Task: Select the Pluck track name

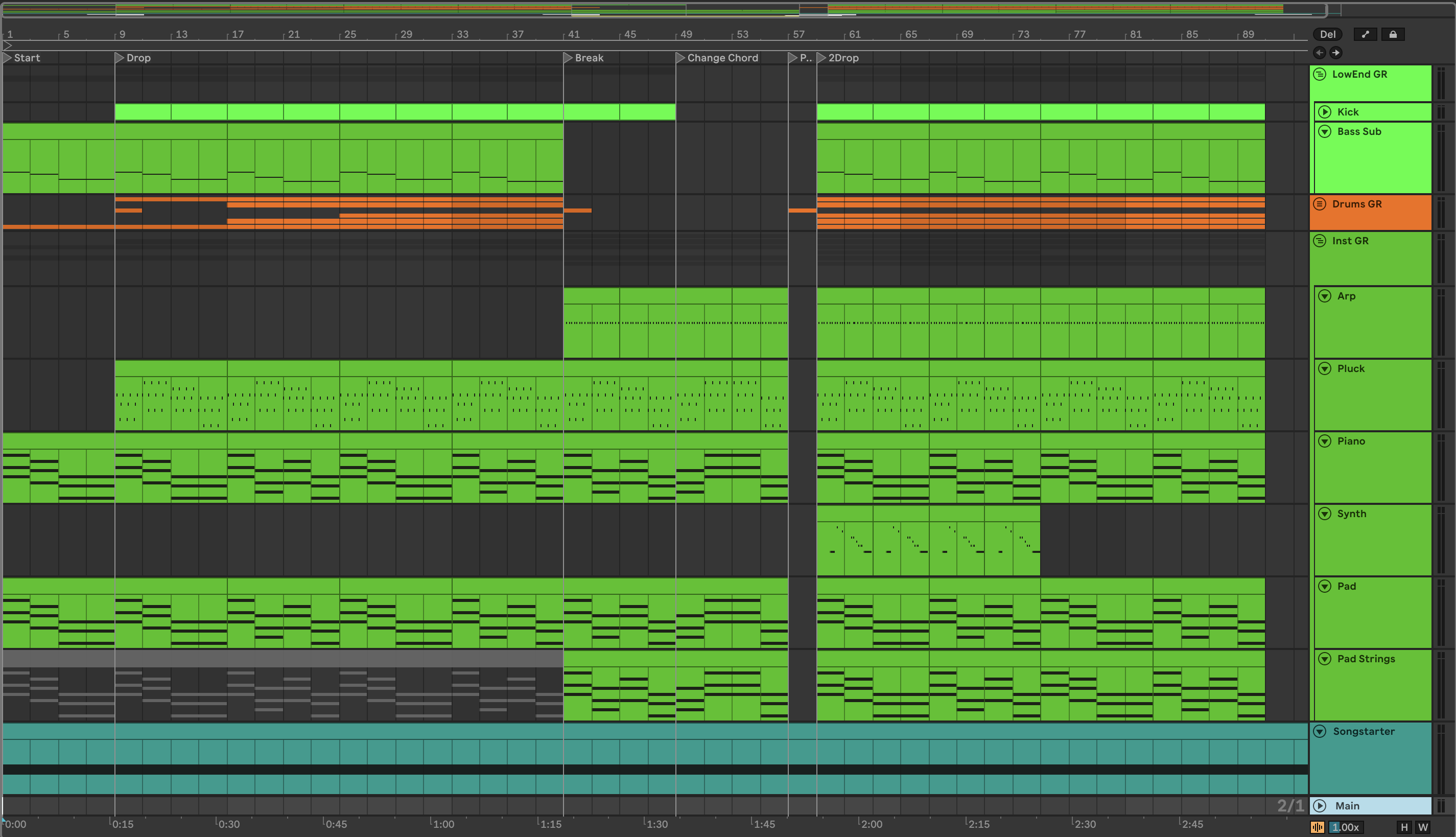Action: tap(1350, 368)
